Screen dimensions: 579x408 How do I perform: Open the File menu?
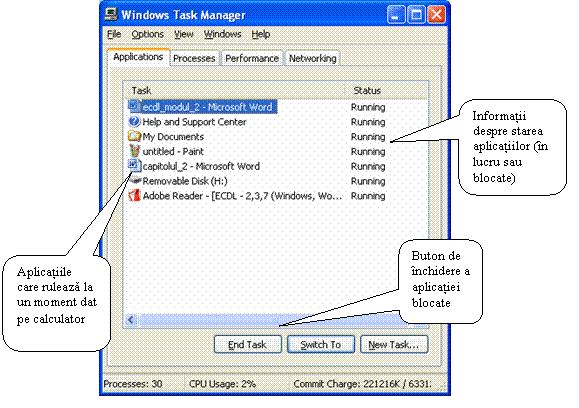(x=114, y=34)
